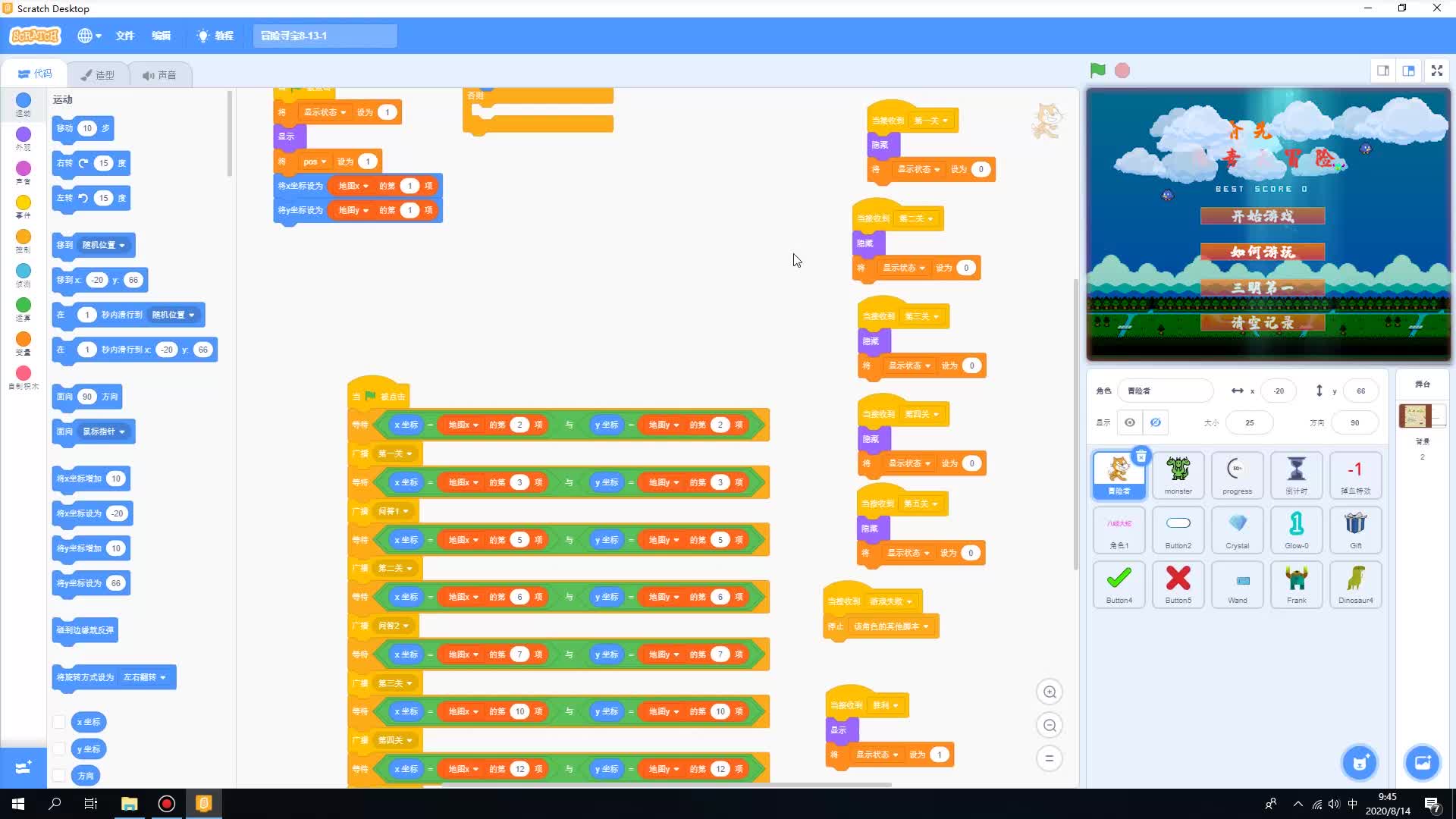Open the 文件 menu
This screenshot has height=819, width=1456.
click(x=124, y=36)
